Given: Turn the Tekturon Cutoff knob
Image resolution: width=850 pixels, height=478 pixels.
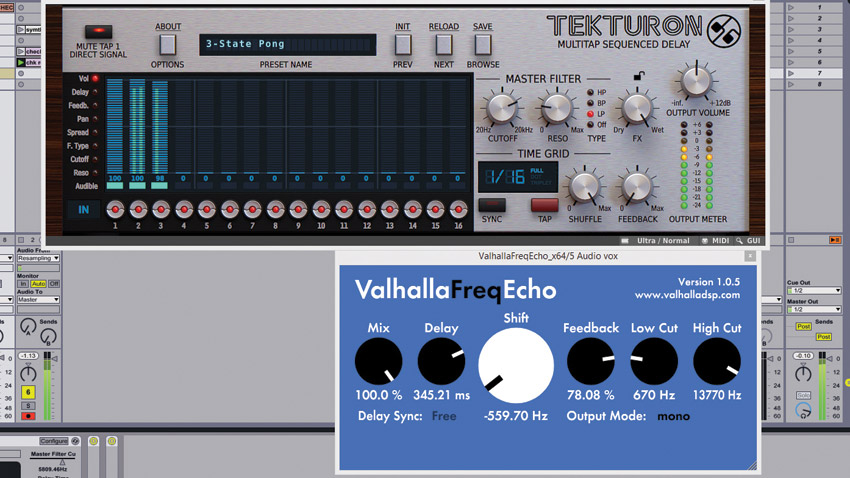Looking at the screenshot, I should pos(502,108).
